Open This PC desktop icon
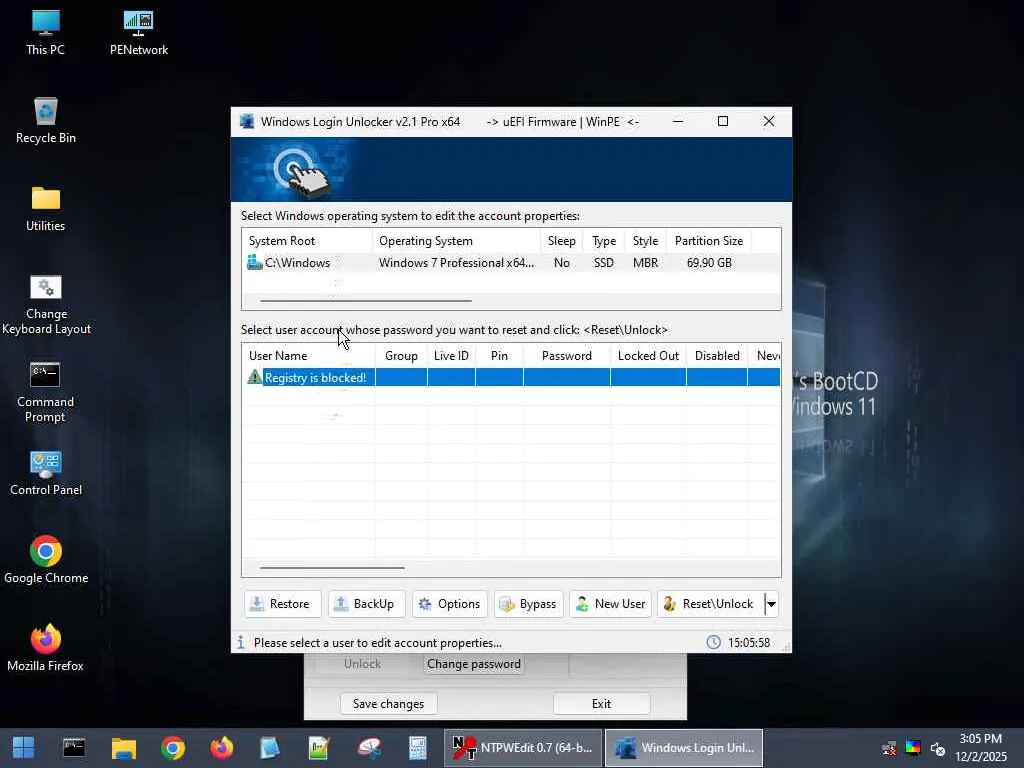The width and height of the screenshot is (1024, 768). [45, 32]
